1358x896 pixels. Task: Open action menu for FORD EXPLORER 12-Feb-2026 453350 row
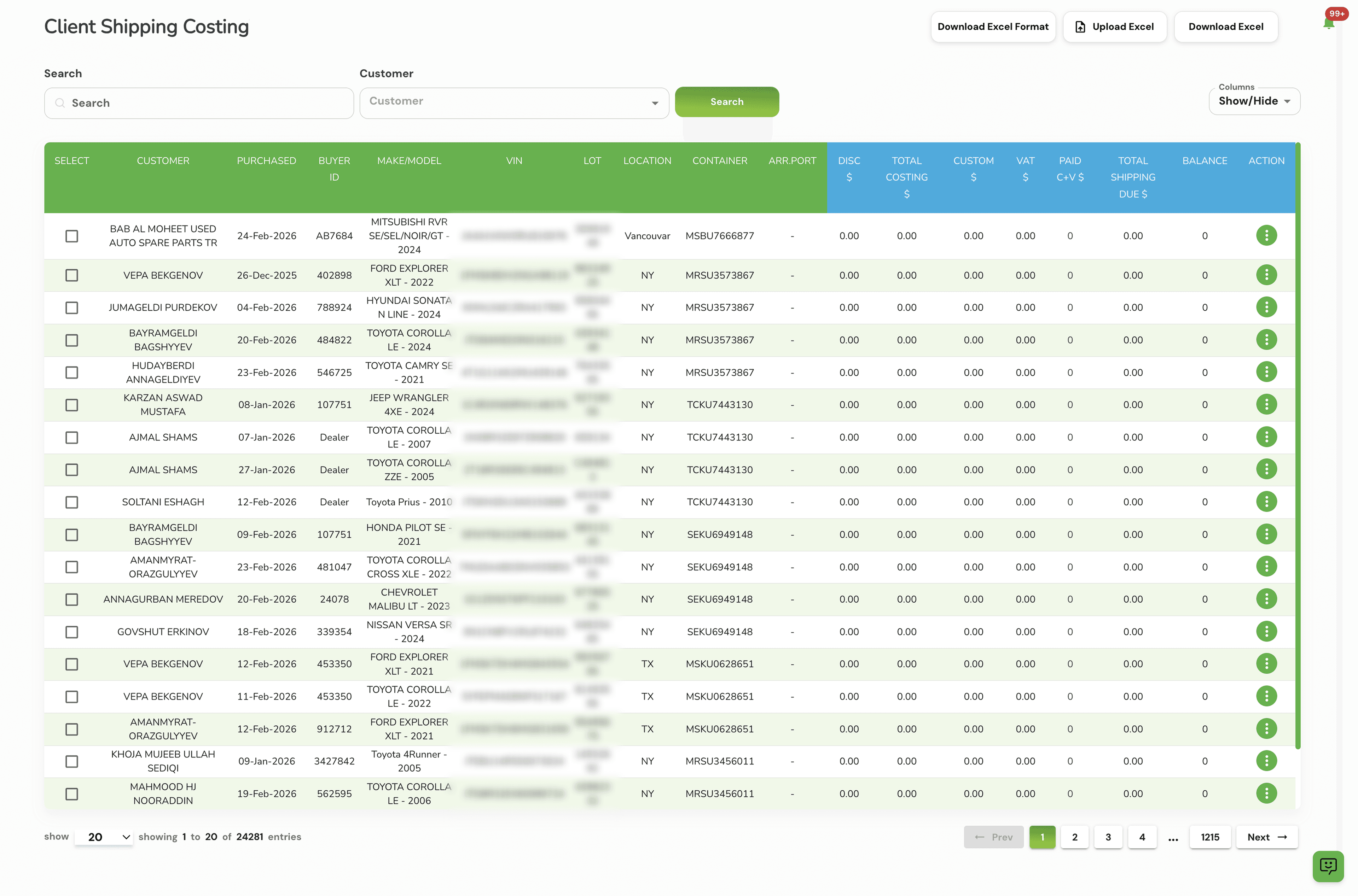coord(1266,663)
